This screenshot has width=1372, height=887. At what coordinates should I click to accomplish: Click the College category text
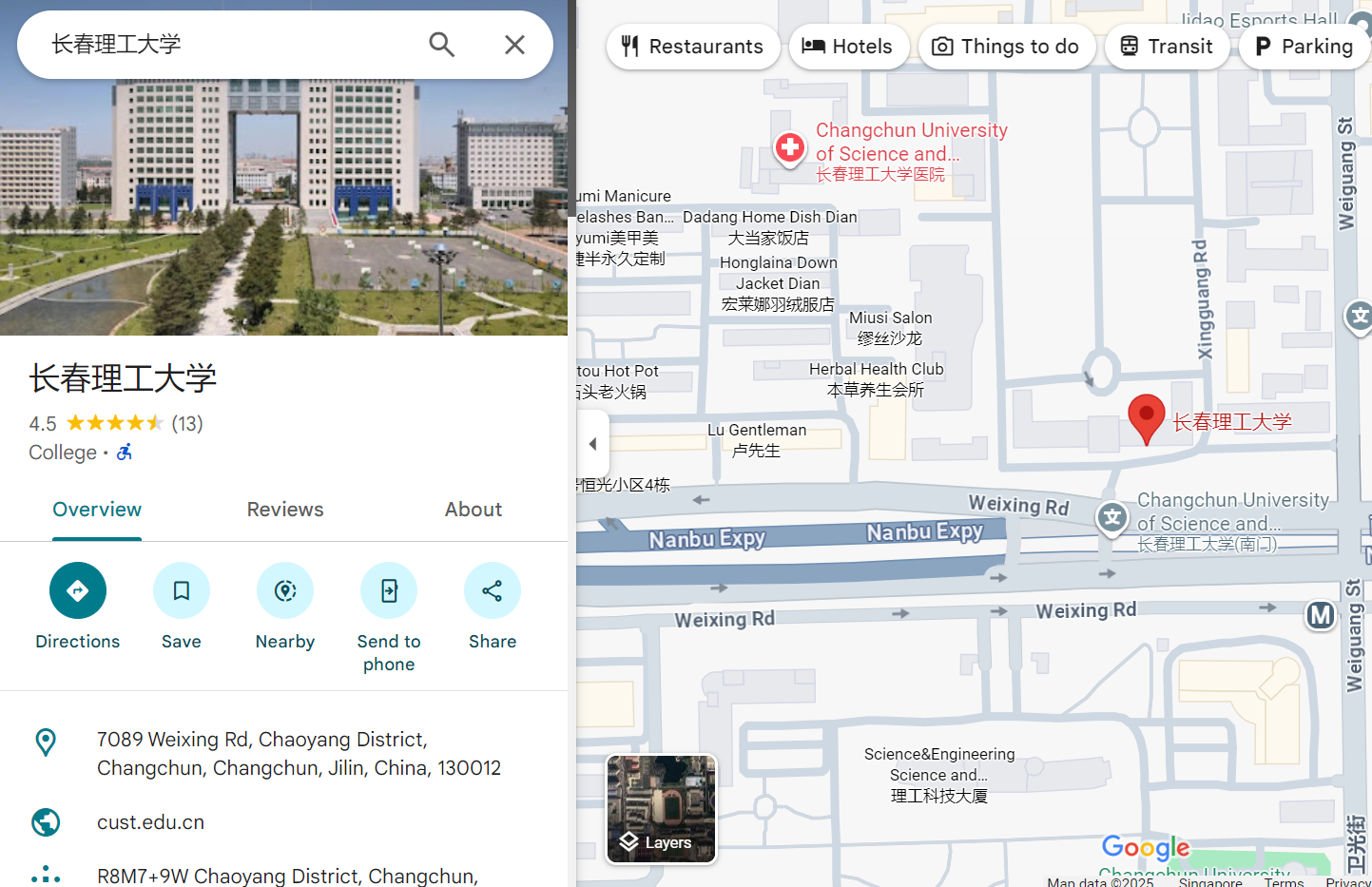[63, 453]
